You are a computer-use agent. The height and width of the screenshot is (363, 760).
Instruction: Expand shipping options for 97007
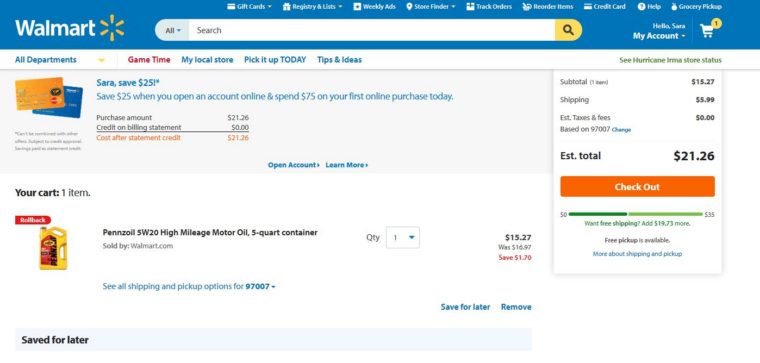tap(189, 286)
